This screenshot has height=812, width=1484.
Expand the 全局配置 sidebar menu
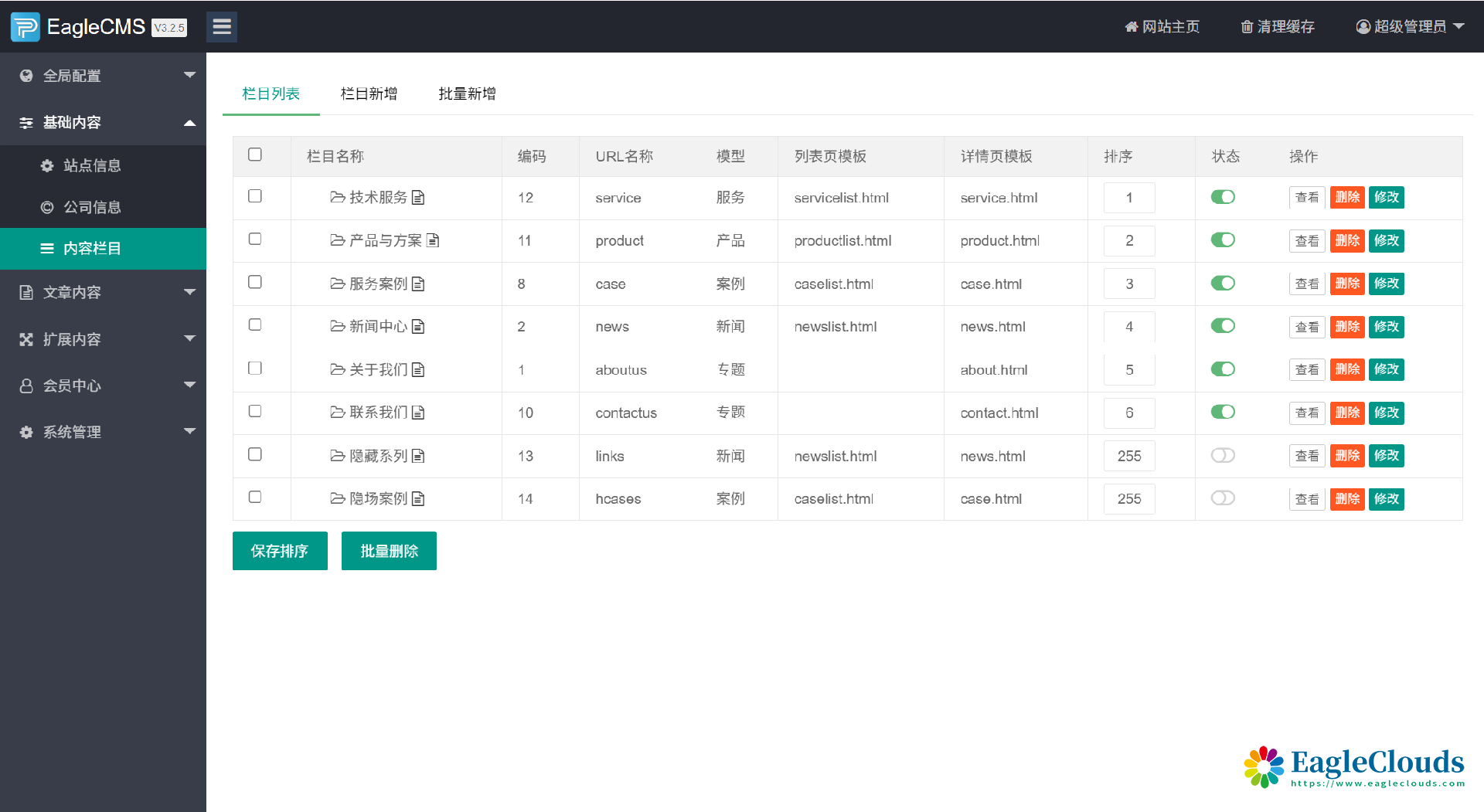[103, 76]
